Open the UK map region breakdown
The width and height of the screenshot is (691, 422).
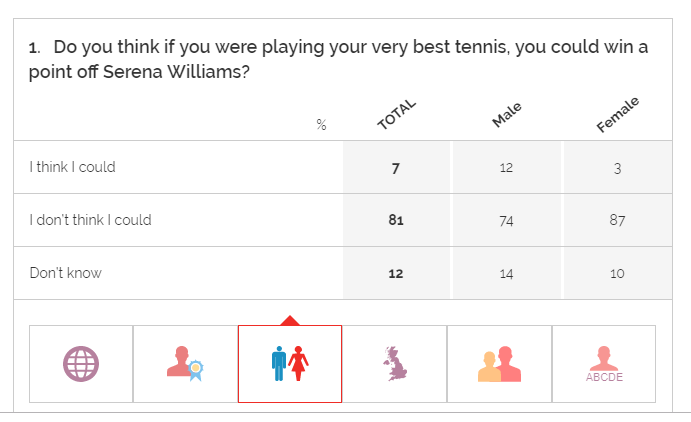[x=395, y=364]
